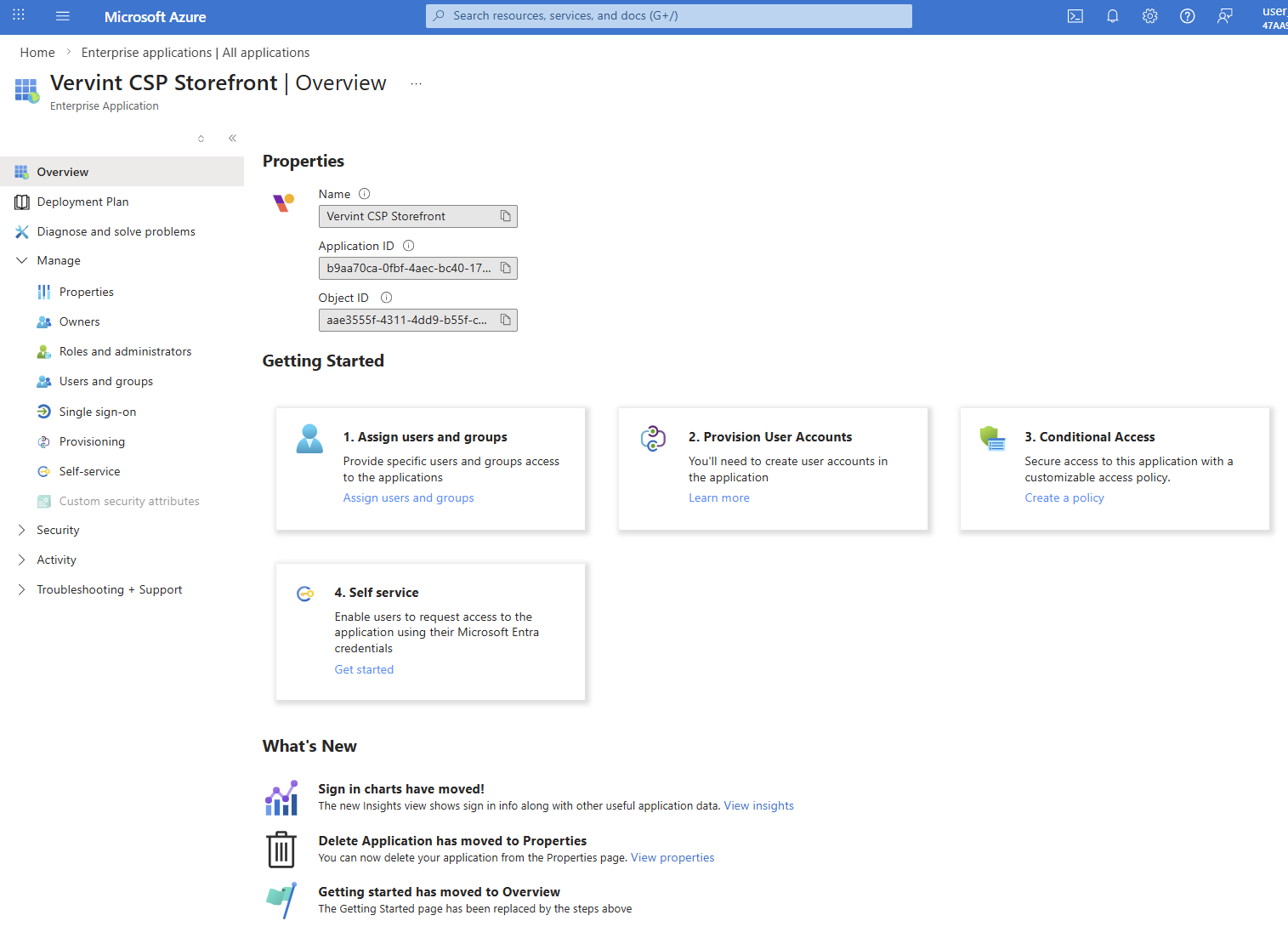The height and width of the screenshot is (938, 1288).
Task: Open the notifications bell
Action: pos(1112,15)
